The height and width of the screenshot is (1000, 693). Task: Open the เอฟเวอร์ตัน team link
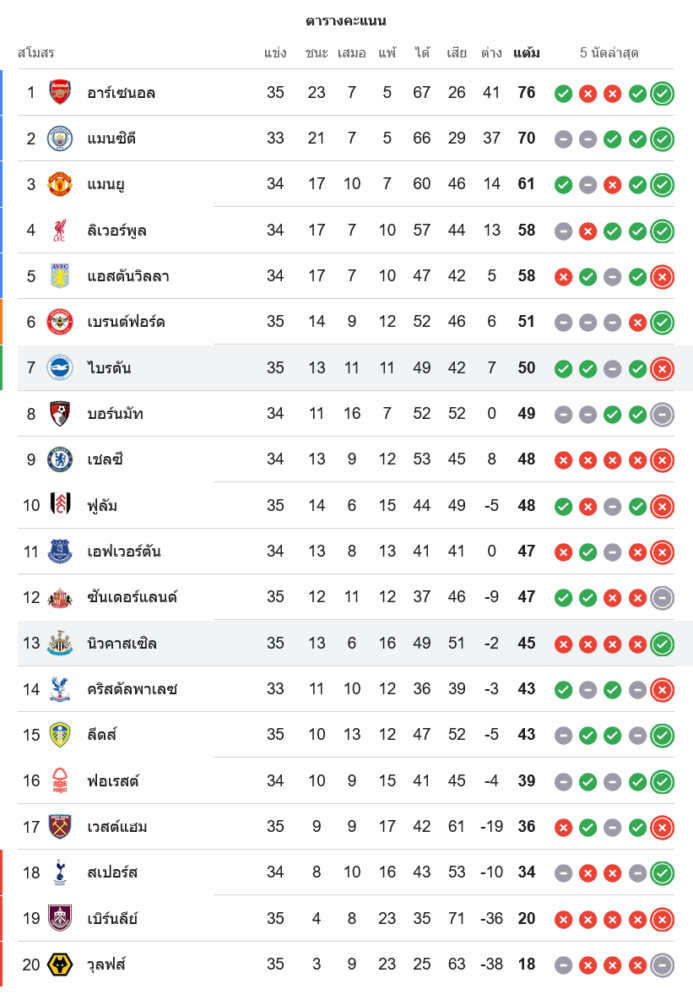[124, 552]
